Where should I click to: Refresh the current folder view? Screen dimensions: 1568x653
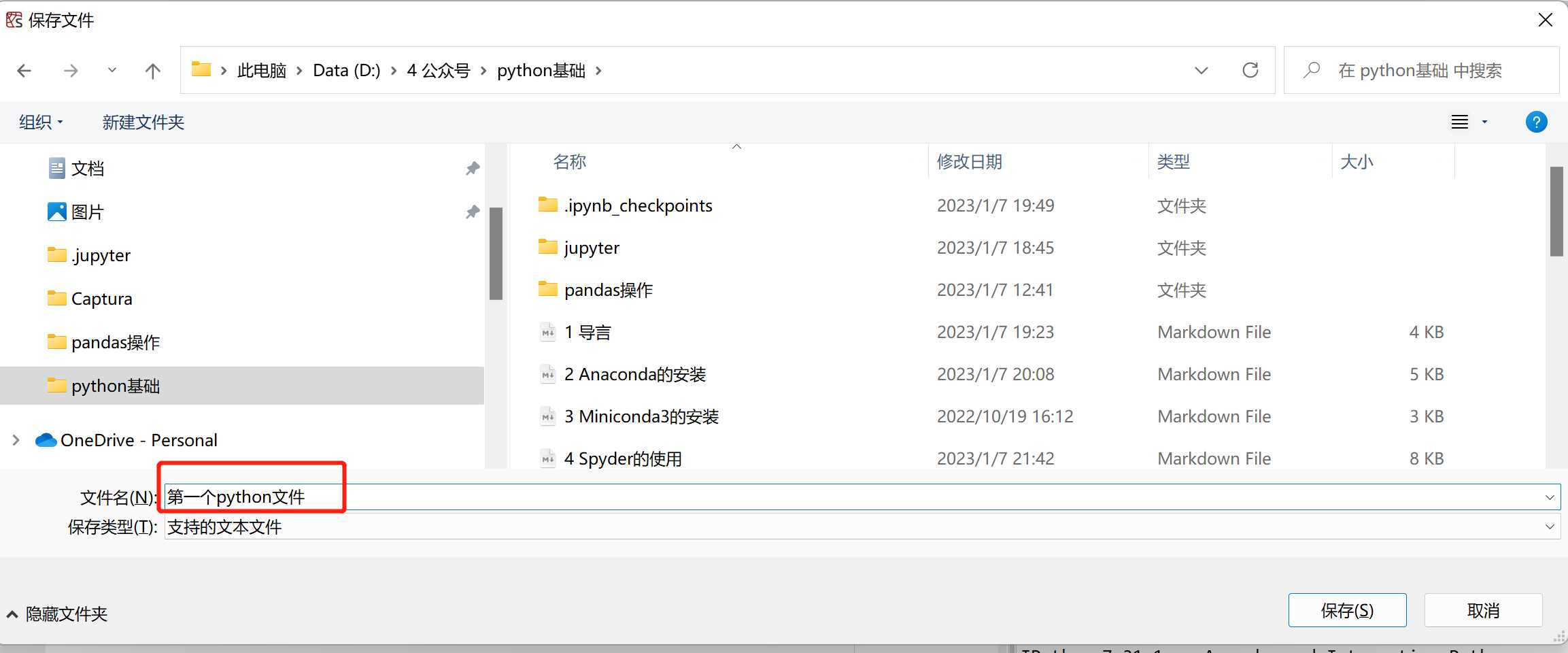[x=1251, y=70]
